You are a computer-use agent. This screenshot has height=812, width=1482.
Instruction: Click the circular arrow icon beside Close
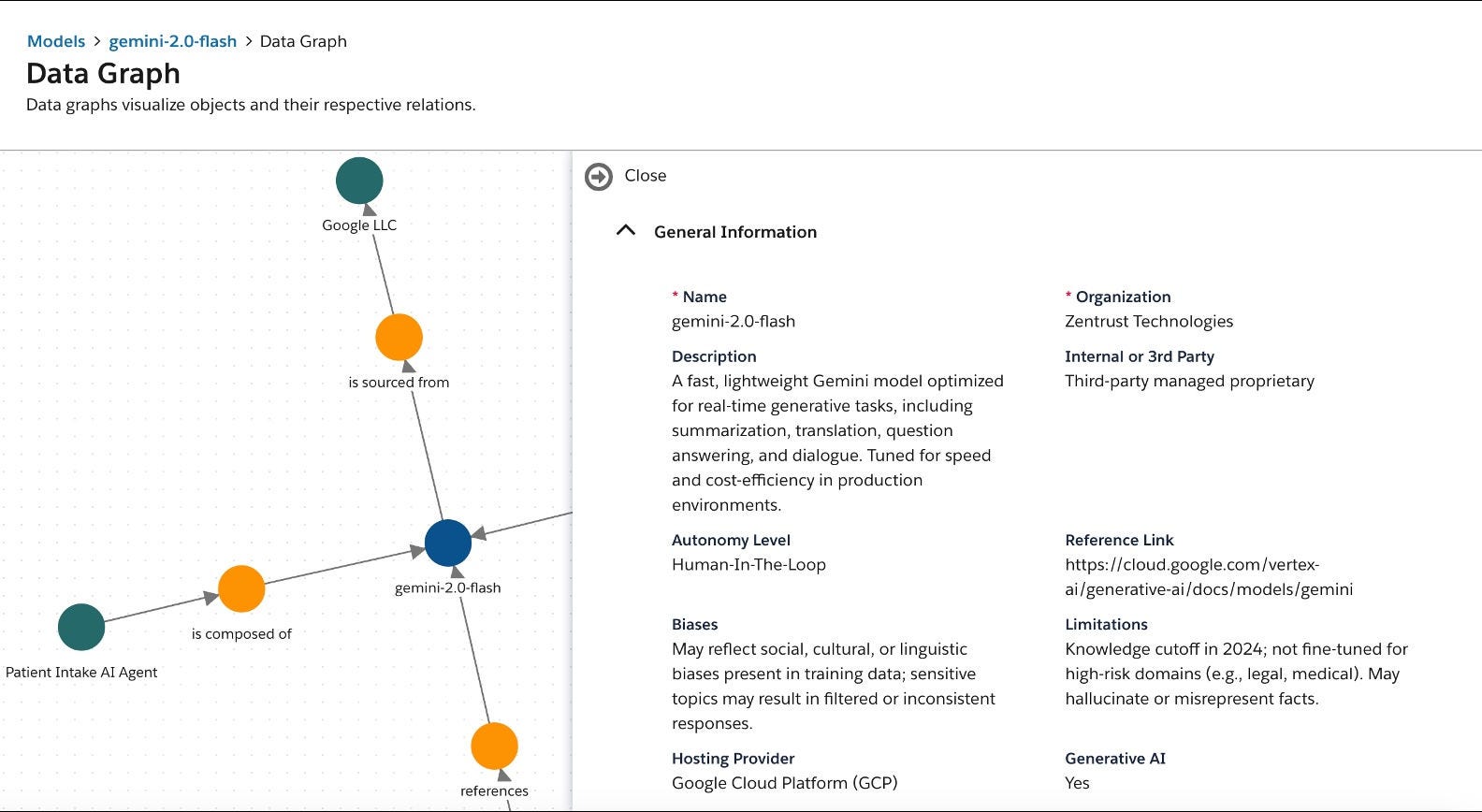[x=597, y=175]
